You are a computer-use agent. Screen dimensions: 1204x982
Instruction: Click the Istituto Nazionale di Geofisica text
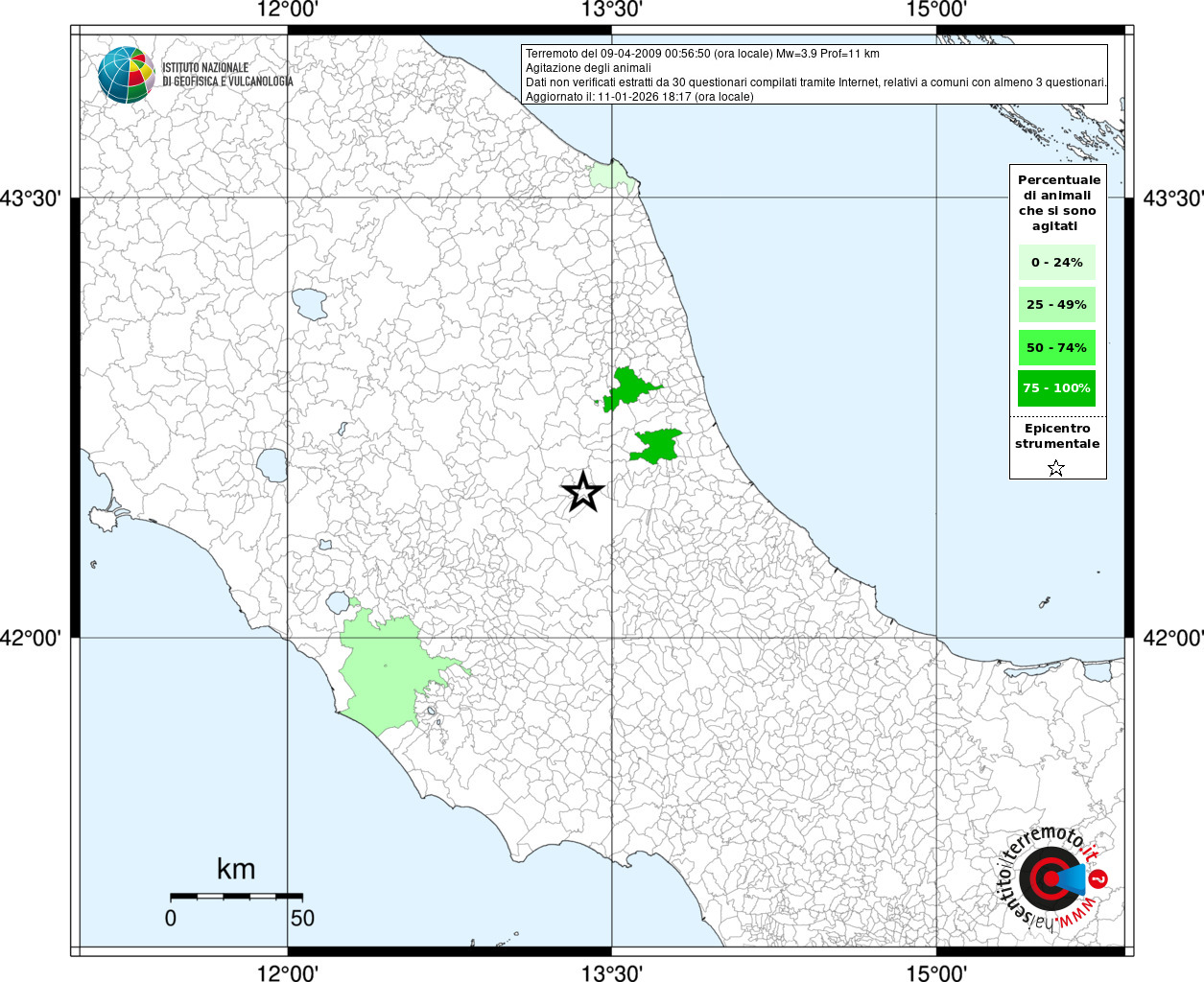coord(227,75)
